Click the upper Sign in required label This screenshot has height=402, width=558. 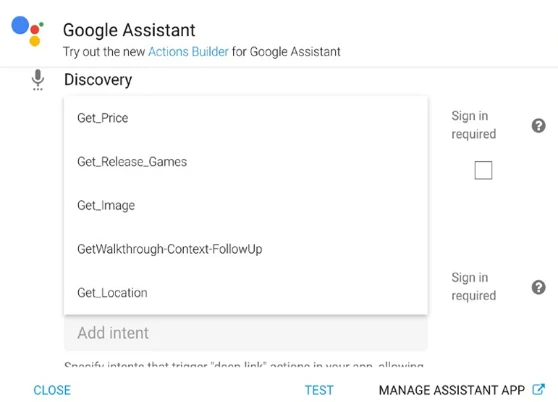point(473,125)
